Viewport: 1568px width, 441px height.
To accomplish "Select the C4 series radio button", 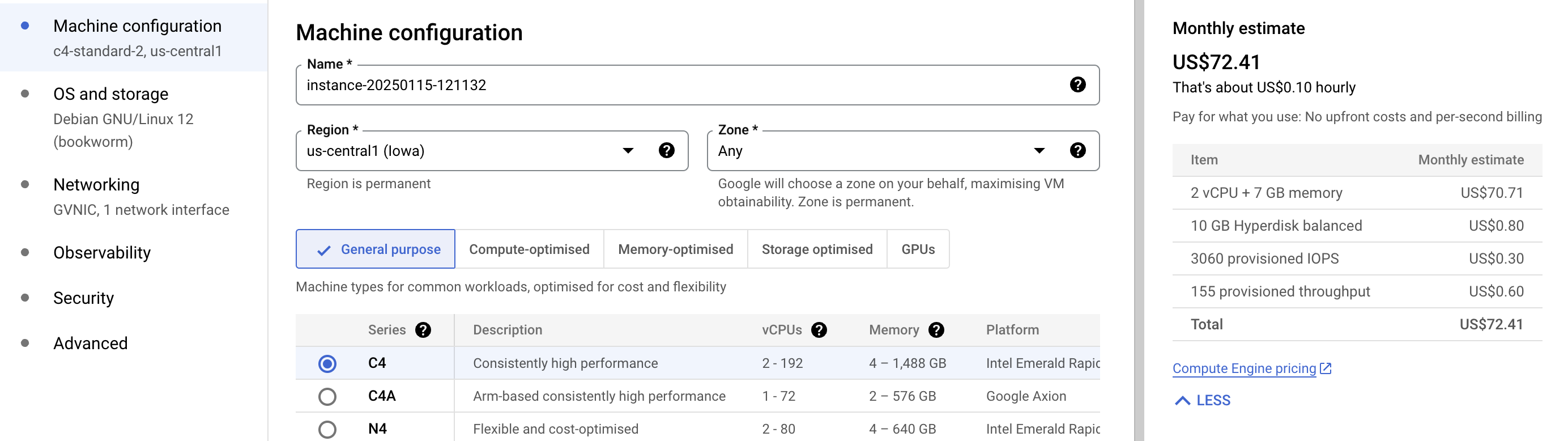I will (x=327, y=364).
